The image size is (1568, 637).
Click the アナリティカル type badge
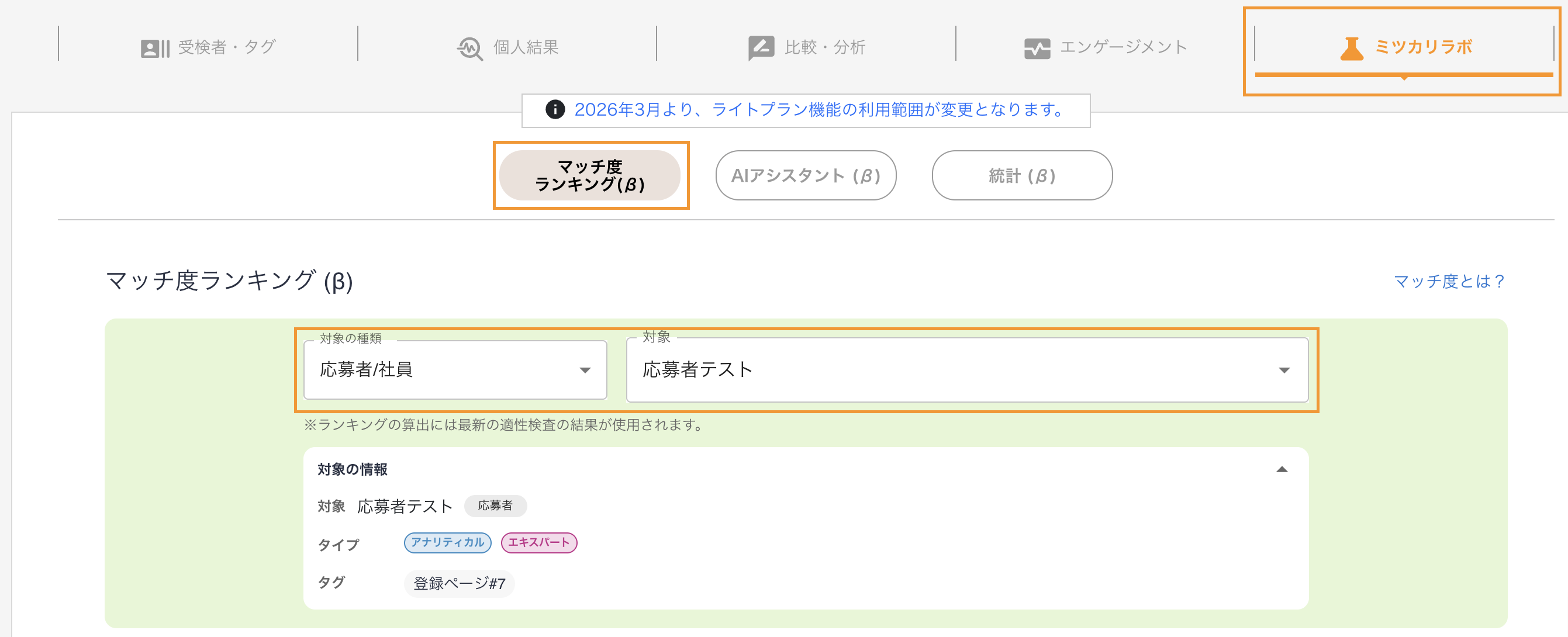pos(447,542)
